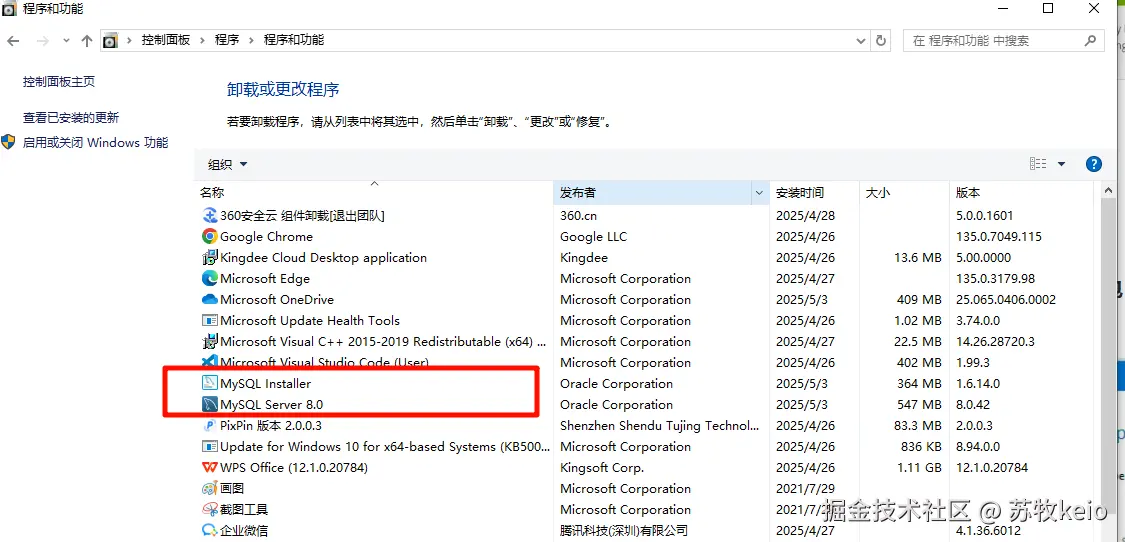Open recent locations dropdown arrow
This screenshot has height=542, width=1125.
pyautogui.click(x=67, y=41)
